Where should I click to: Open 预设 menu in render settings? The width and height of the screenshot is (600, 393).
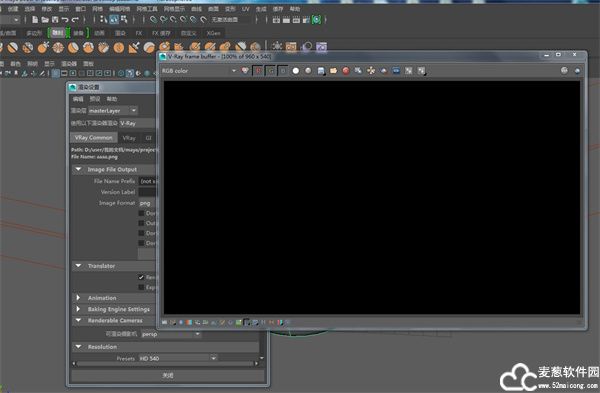[95, 99]
